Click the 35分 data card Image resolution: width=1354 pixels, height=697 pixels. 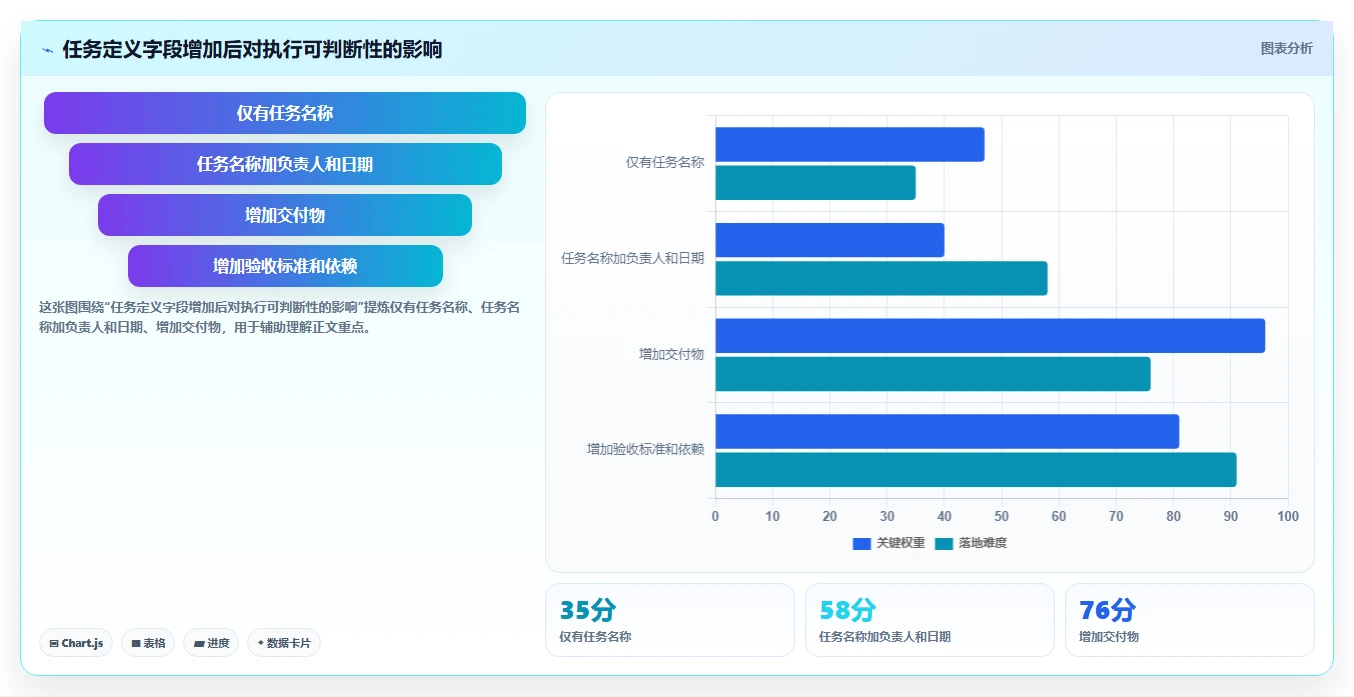tap(670, 620)
